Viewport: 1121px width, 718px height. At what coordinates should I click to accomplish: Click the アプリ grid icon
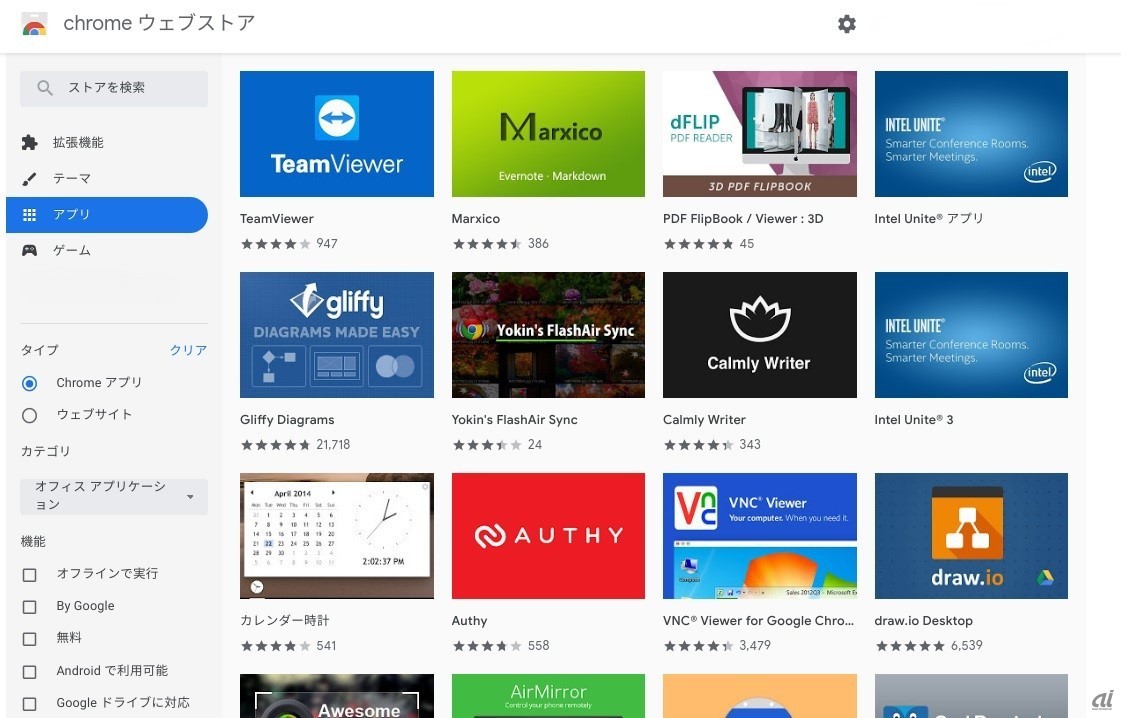pyautogui.click(x=29, y=215)
